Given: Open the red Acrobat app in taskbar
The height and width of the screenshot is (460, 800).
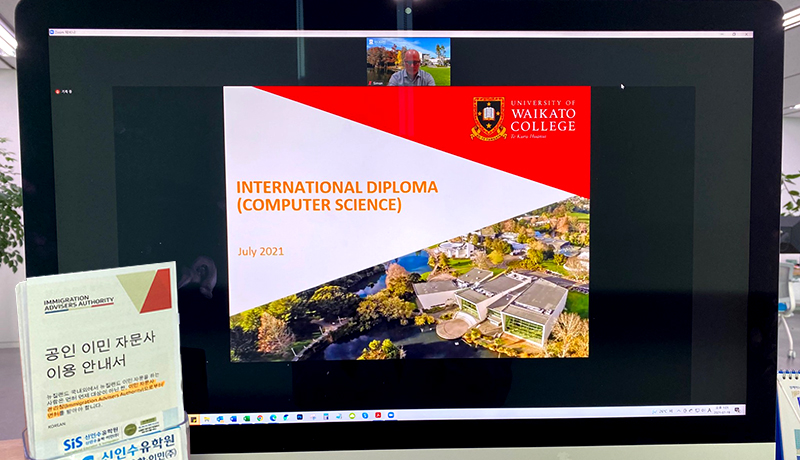Looking at the screenshot, I should point(378,415).
